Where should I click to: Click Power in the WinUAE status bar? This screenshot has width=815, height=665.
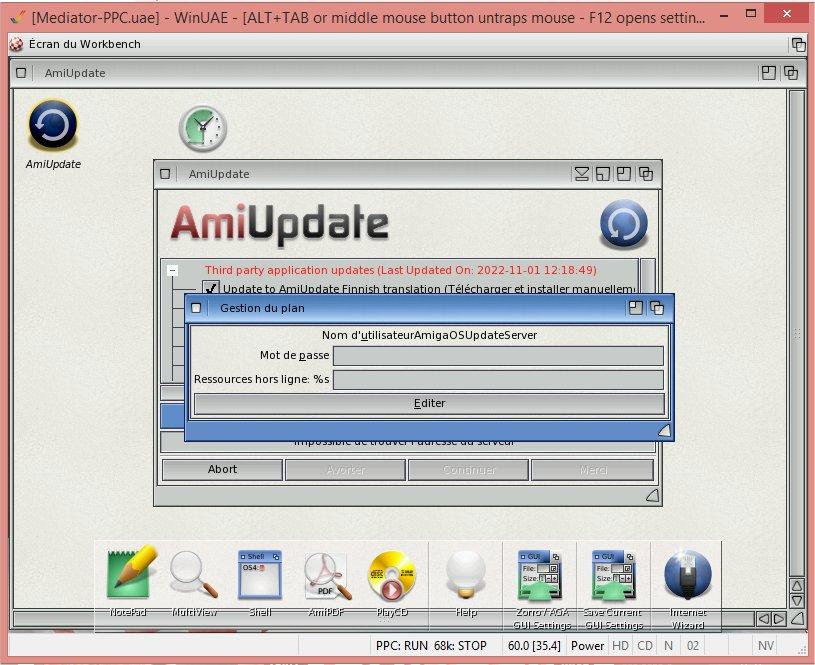(587, 646)
